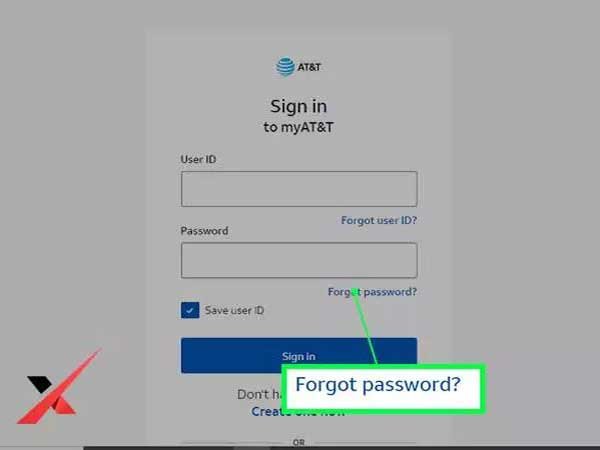Click the AT&T globe logo
Screen dimensions: 600x450
(x=285, y=67)
